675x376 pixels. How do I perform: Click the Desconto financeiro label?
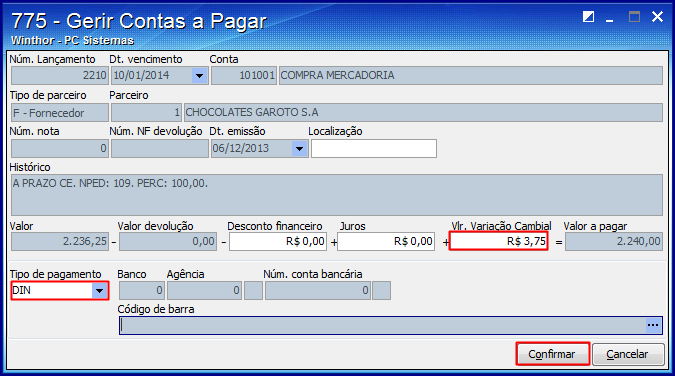(275, 226)
